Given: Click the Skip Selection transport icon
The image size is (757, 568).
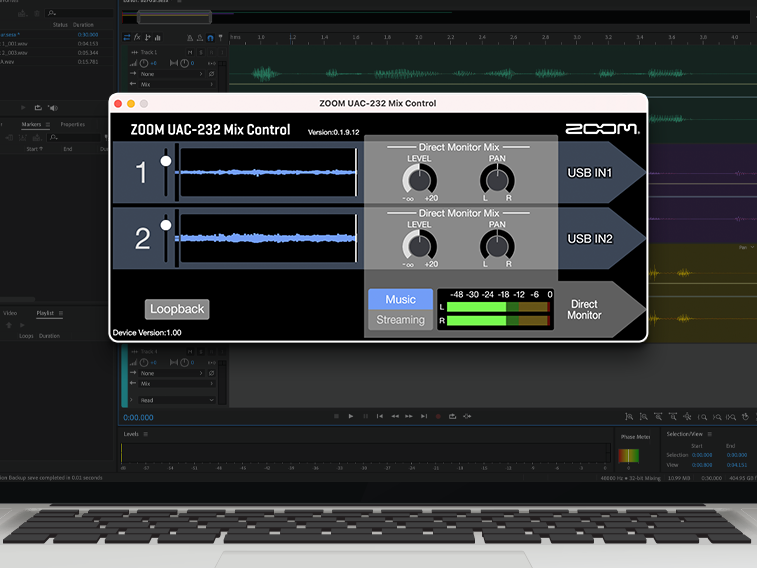Looking at the screenshot, I should click(x=467, y=416).
